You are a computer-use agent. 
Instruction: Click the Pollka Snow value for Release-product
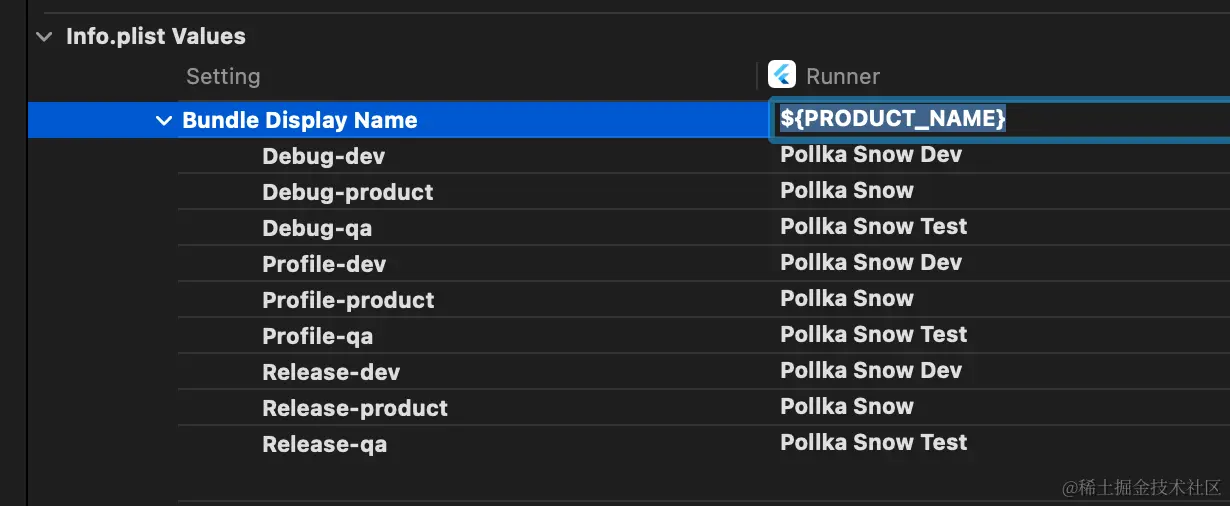click(846, 407)
